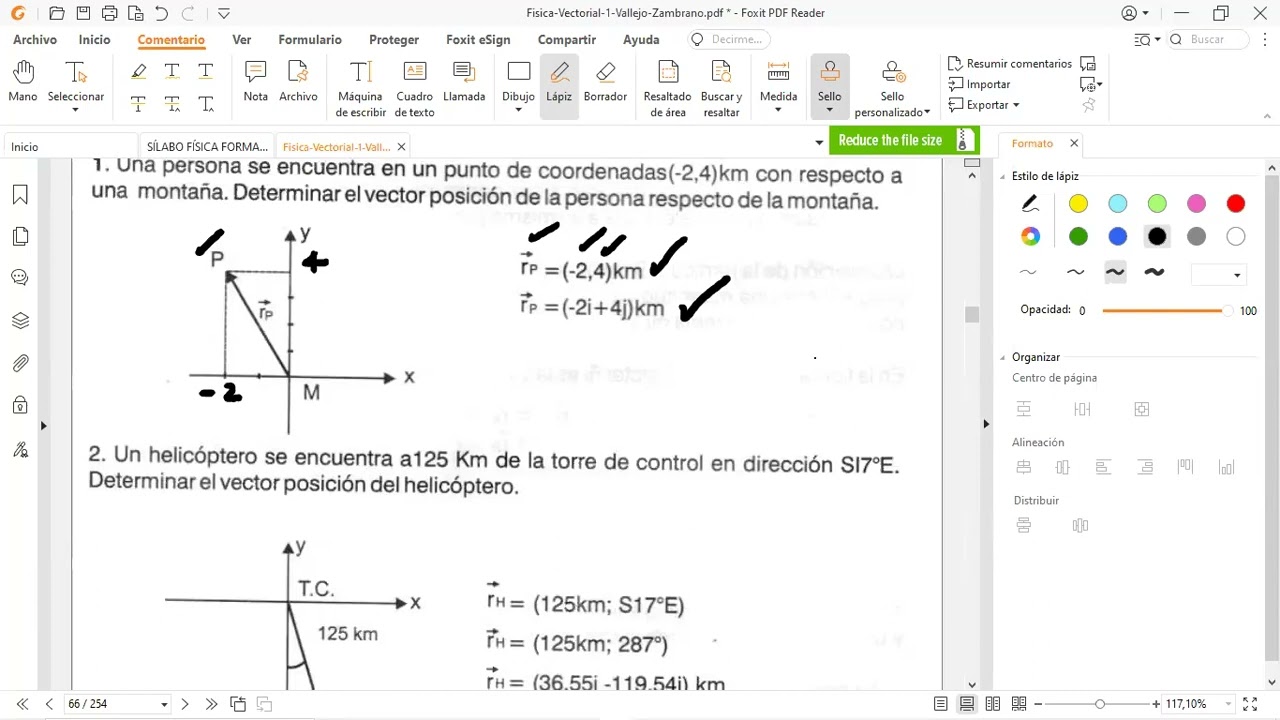Select continuous page view mode
This screenshot has width=1280, height=720.
point(966,704)
